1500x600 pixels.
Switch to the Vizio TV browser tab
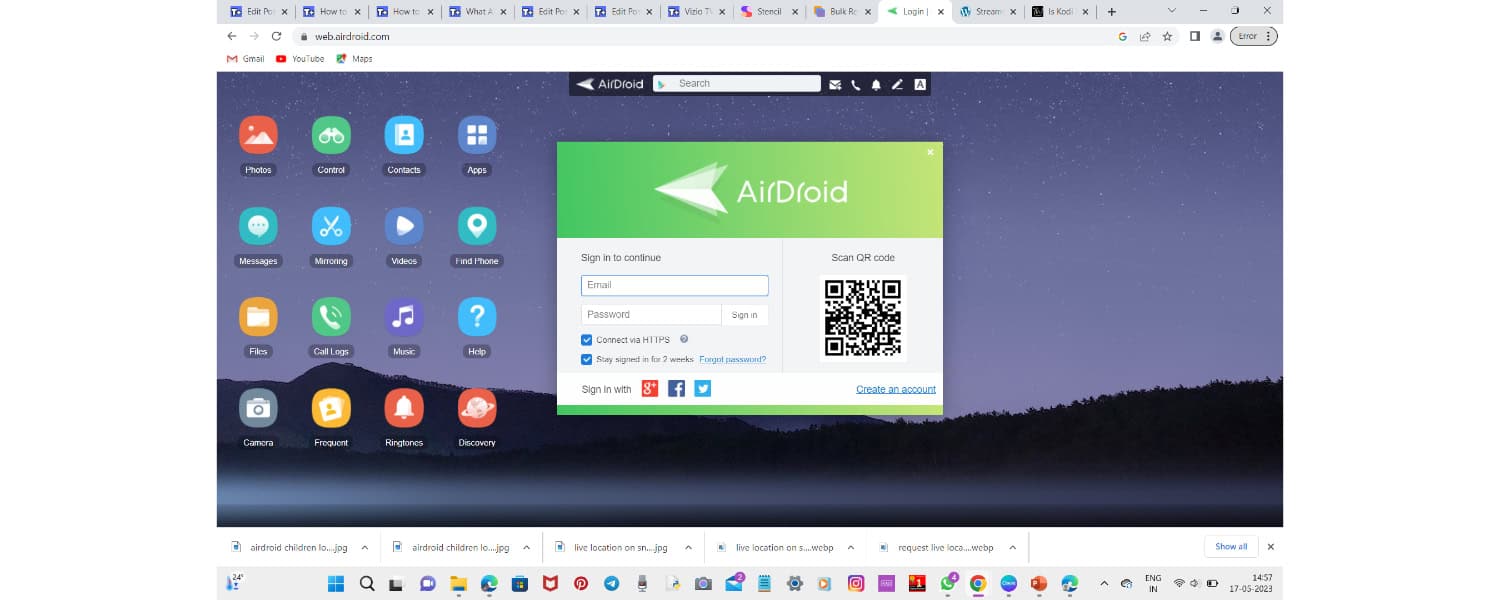pyautogui.click(x=697, y=12)
